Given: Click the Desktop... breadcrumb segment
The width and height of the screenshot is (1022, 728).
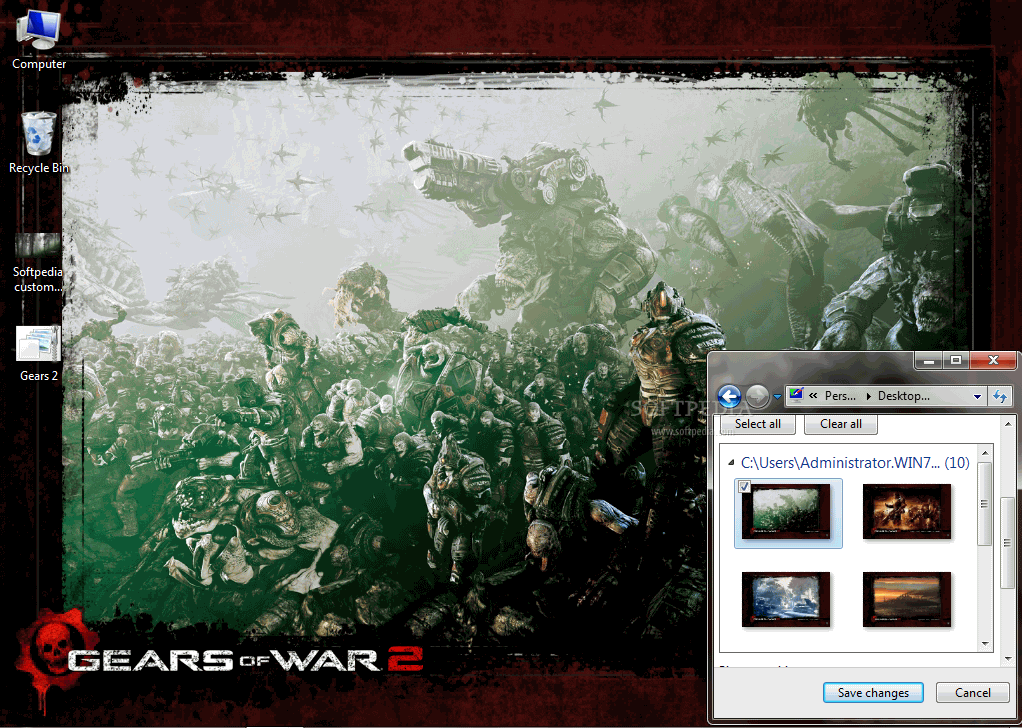Looking at the screenshot, I should point(903,396).
